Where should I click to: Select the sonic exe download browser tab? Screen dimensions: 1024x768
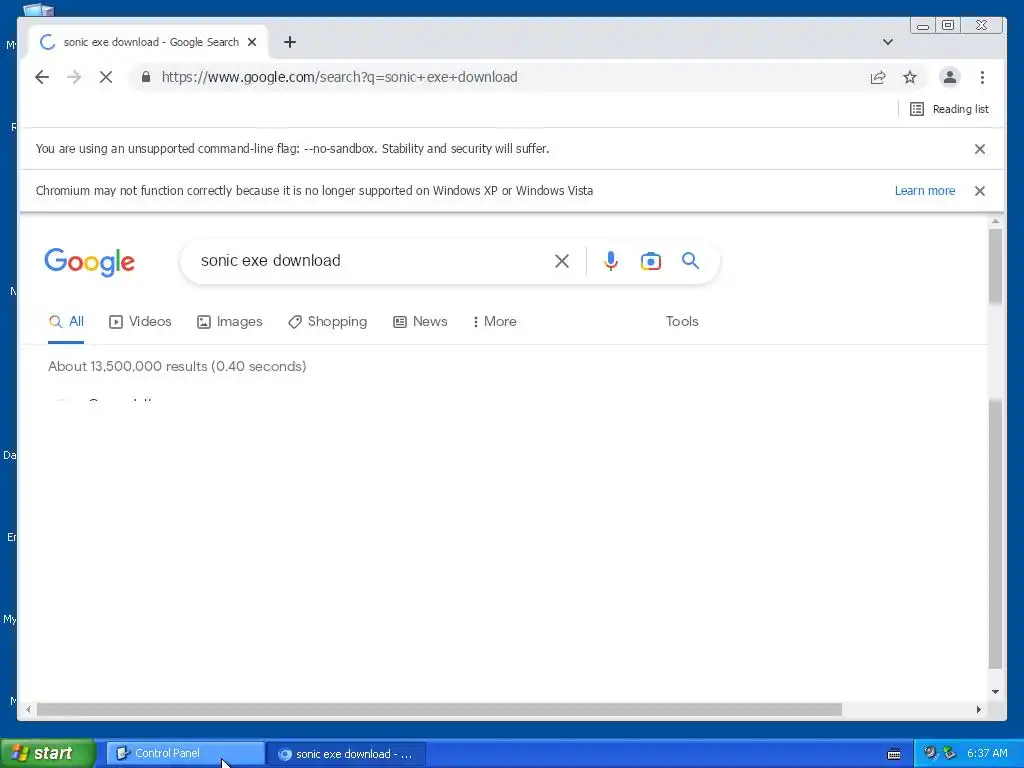click(x=149, y=42)
